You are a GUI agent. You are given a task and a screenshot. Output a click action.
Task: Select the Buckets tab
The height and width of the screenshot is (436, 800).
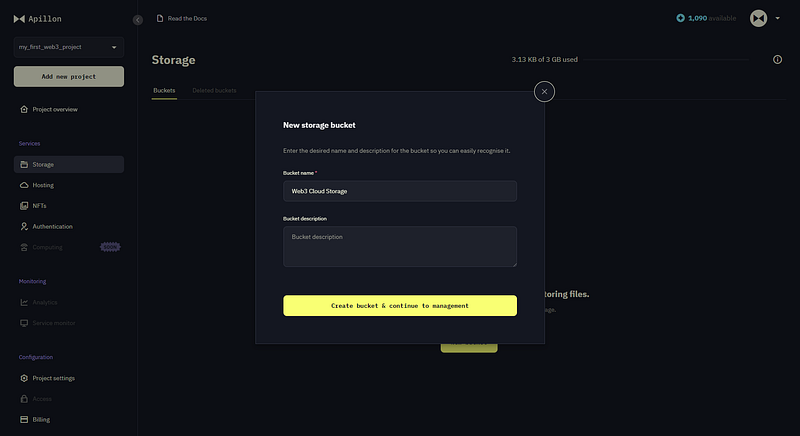coord(164,90)
